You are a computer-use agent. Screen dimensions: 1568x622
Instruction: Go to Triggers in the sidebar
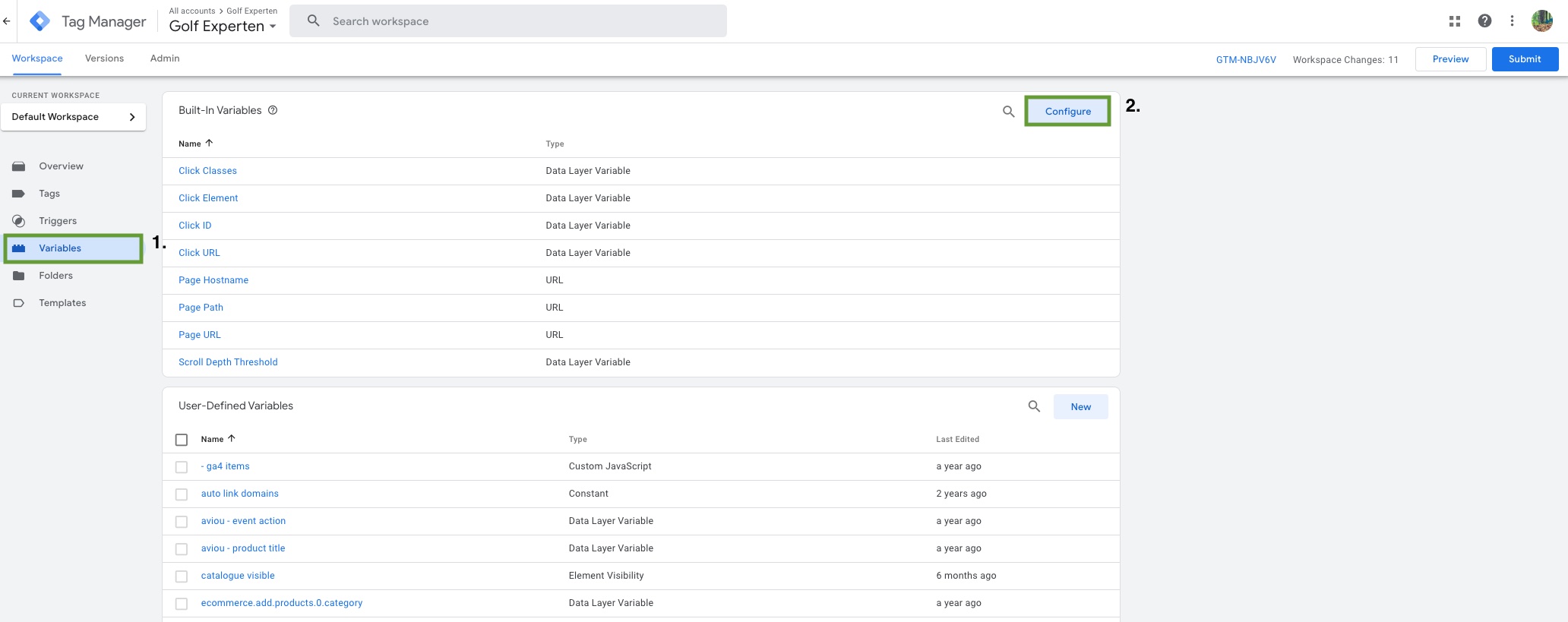point(58,221)
